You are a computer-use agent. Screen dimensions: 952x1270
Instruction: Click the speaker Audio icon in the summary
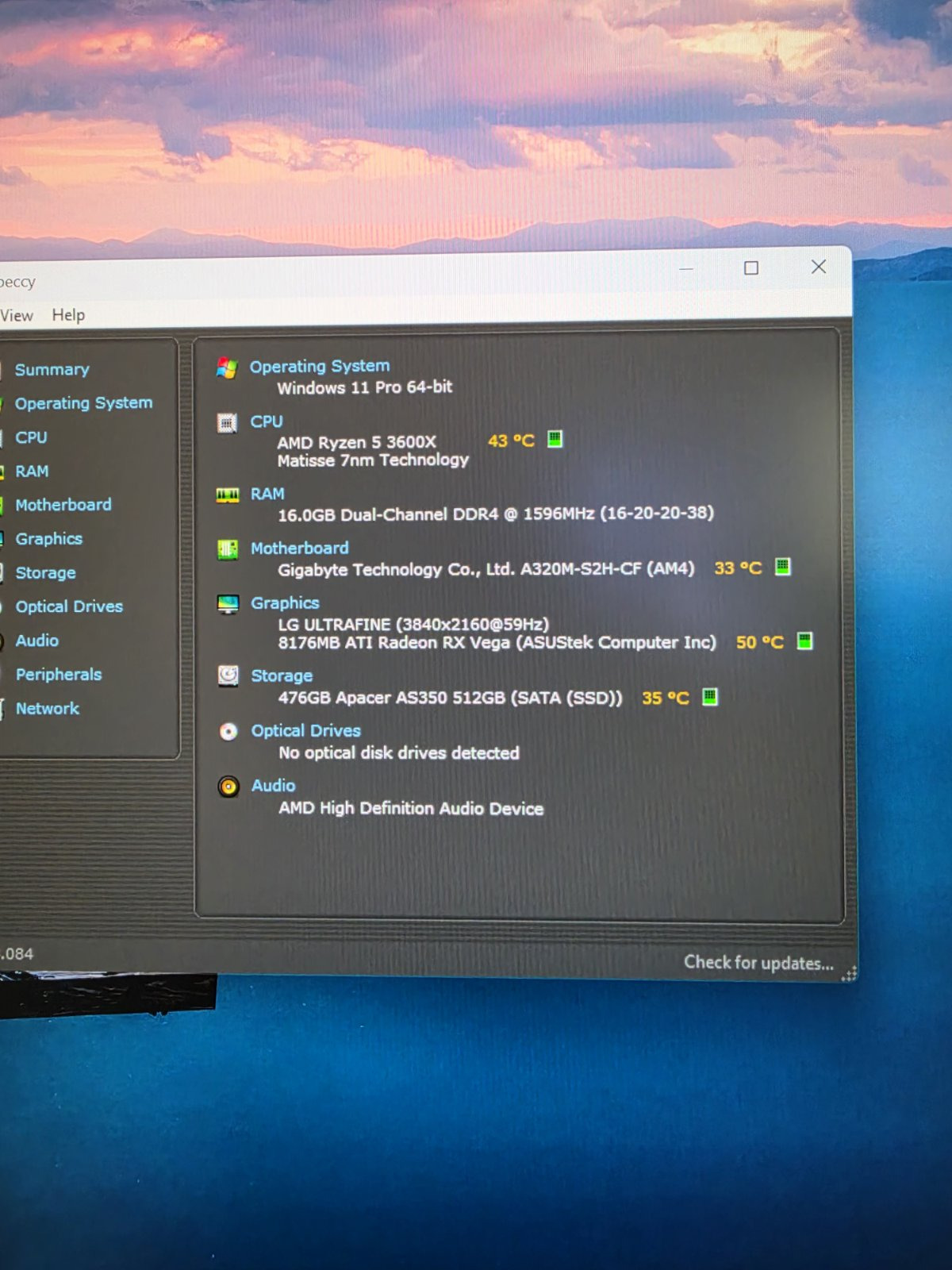click(228, 787)
